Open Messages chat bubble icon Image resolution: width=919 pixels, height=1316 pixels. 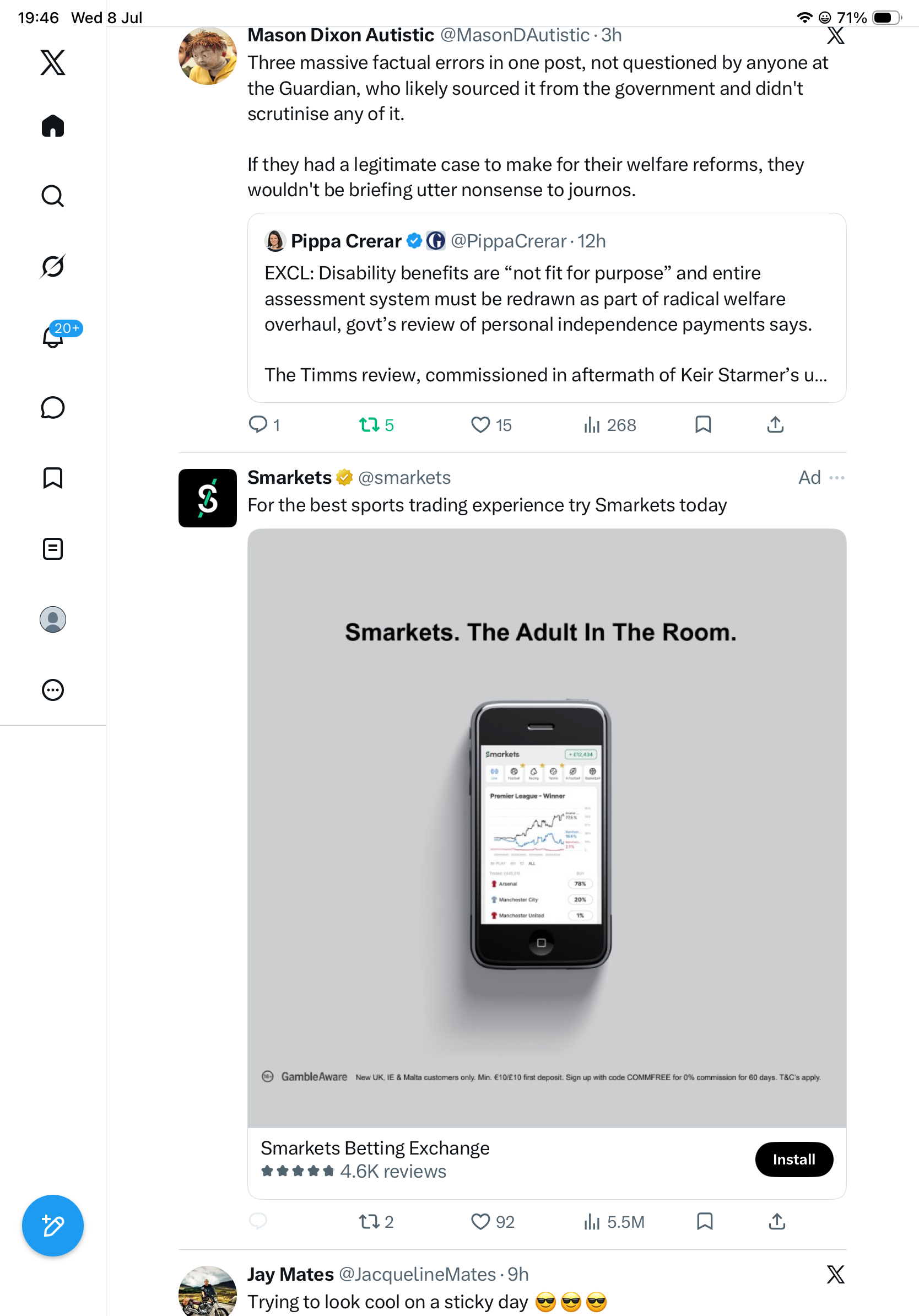click(x=53, y=407)
